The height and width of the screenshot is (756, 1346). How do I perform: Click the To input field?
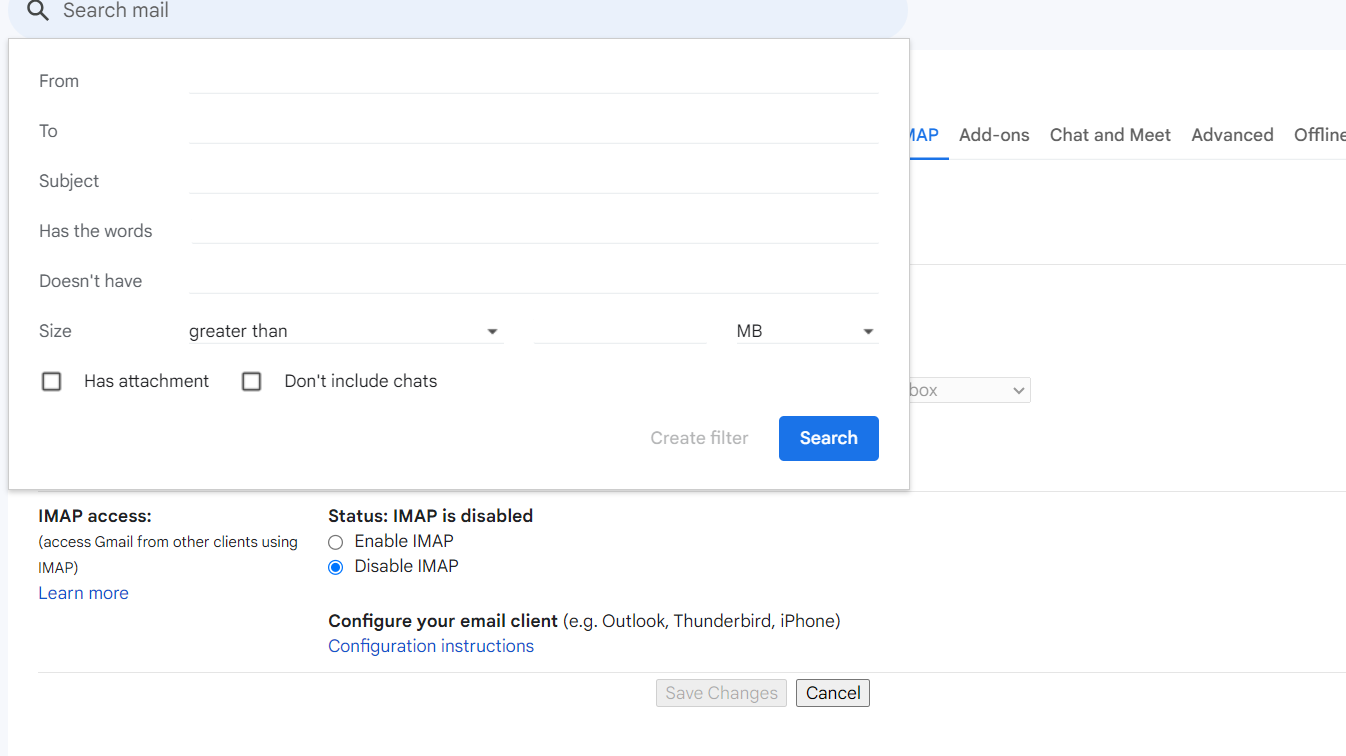pyautogui.click(x=534, y=130)
